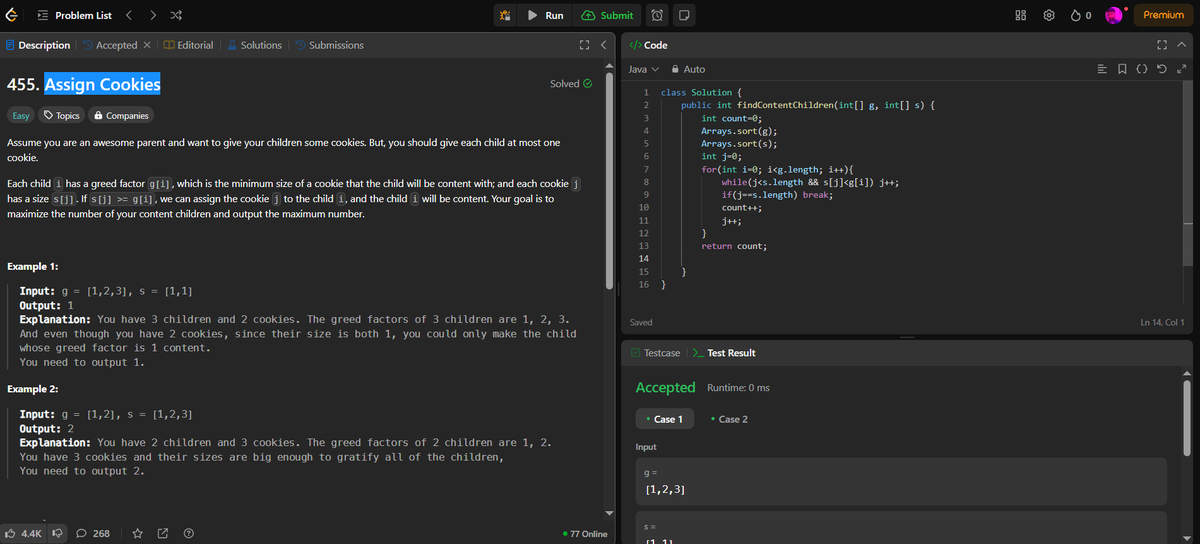Click the g input value [1,2,3]
This screenshot has width=1200, height=544.
point(666,489)
